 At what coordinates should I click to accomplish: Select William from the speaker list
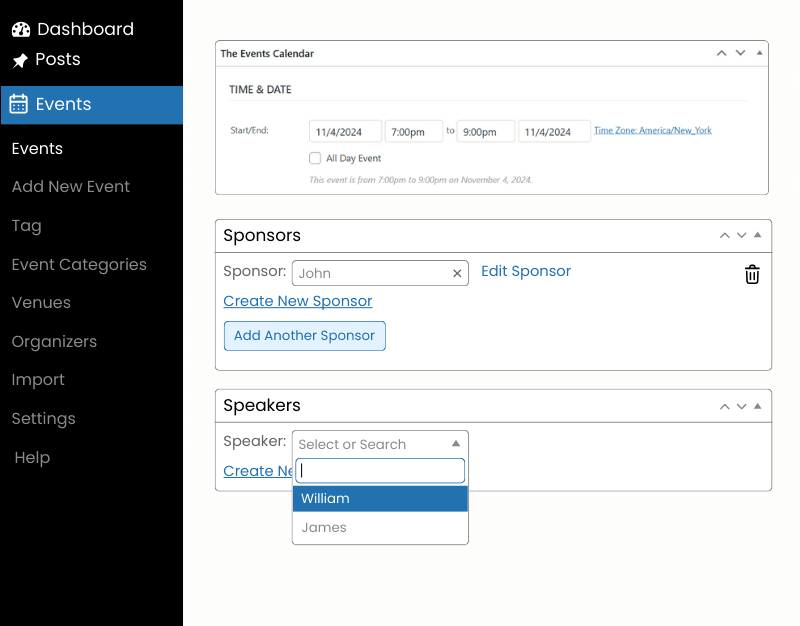380,498
